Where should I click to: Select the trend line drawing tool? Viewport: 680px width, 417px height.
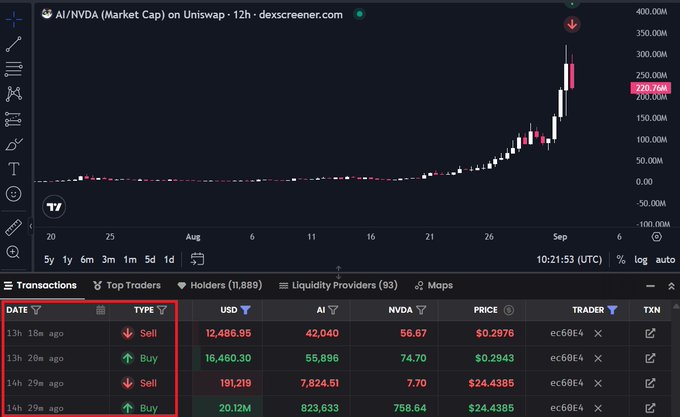pyautogui.click(x=14, y=44)
